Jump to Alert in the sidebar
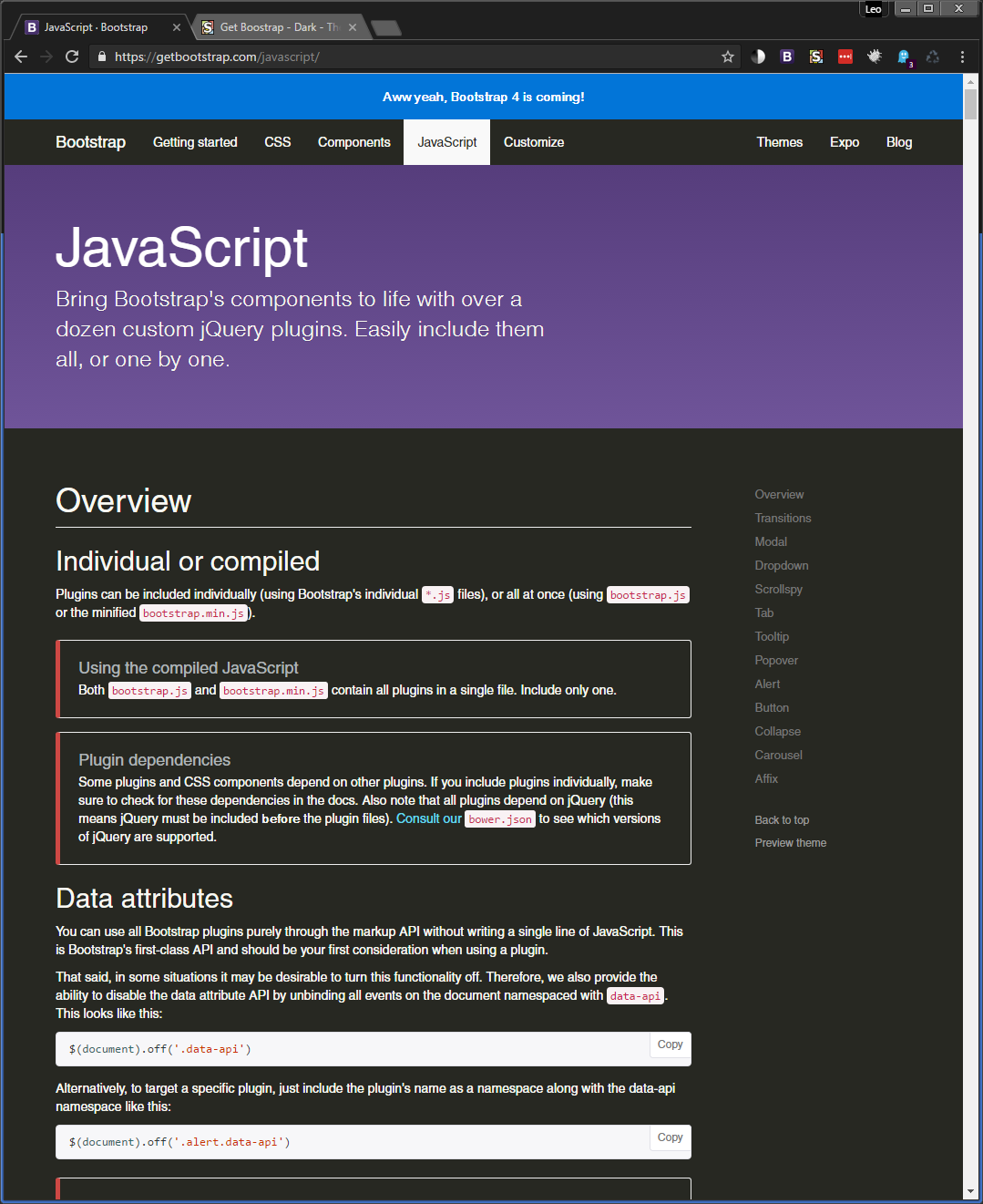 767,684
